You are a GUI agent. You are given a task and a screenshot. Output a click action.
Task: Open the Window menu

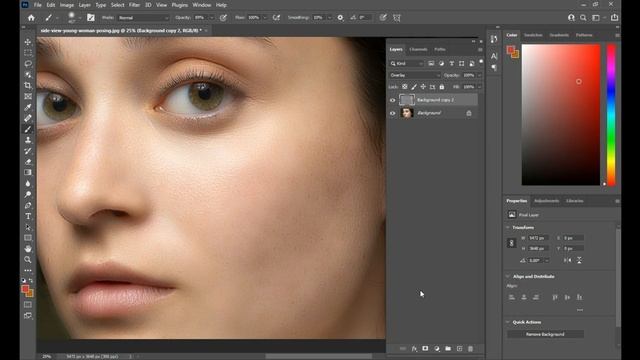tap(202, 5)
